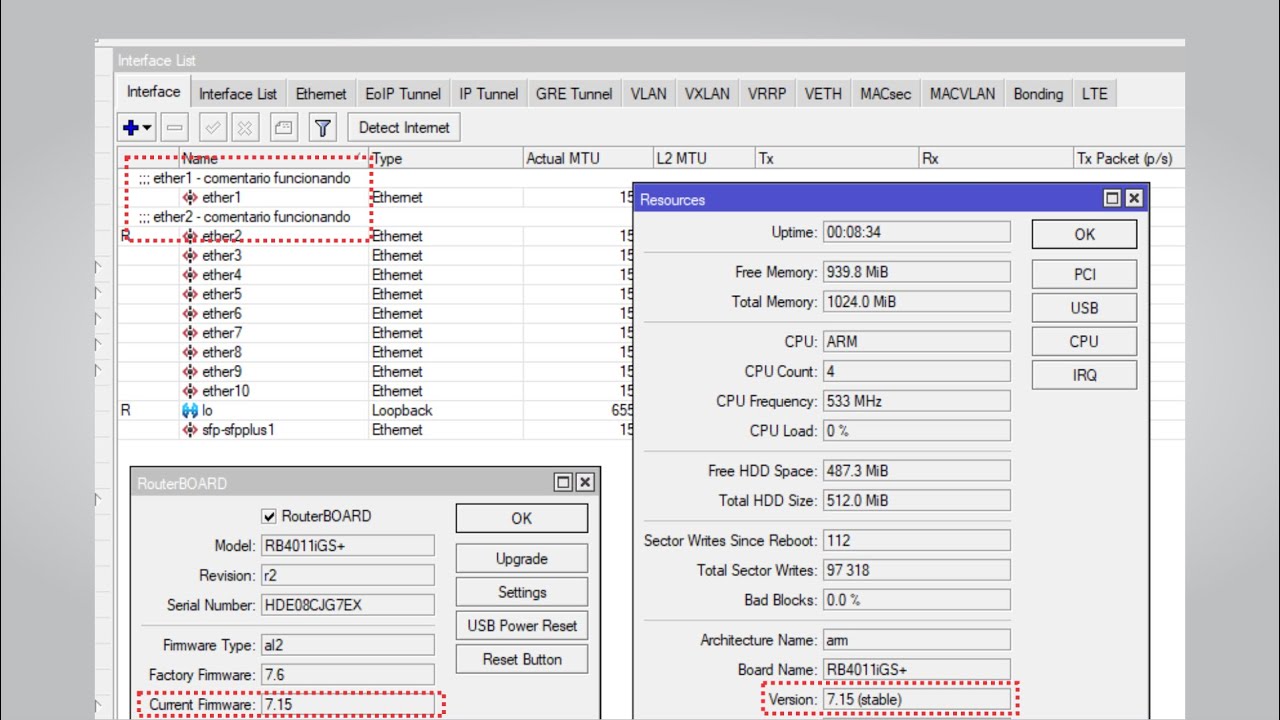Open the VETH tab
This screenshot has width=1280, height=720.
point(823,94)
